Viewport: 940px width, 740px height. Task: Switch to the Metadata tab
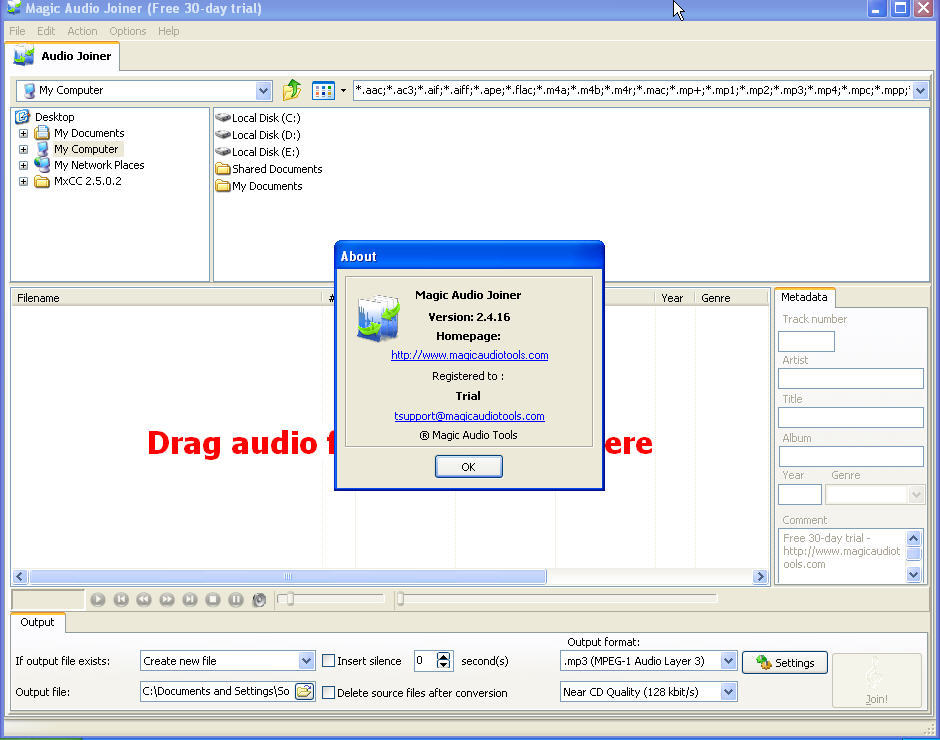click(803, 297)
